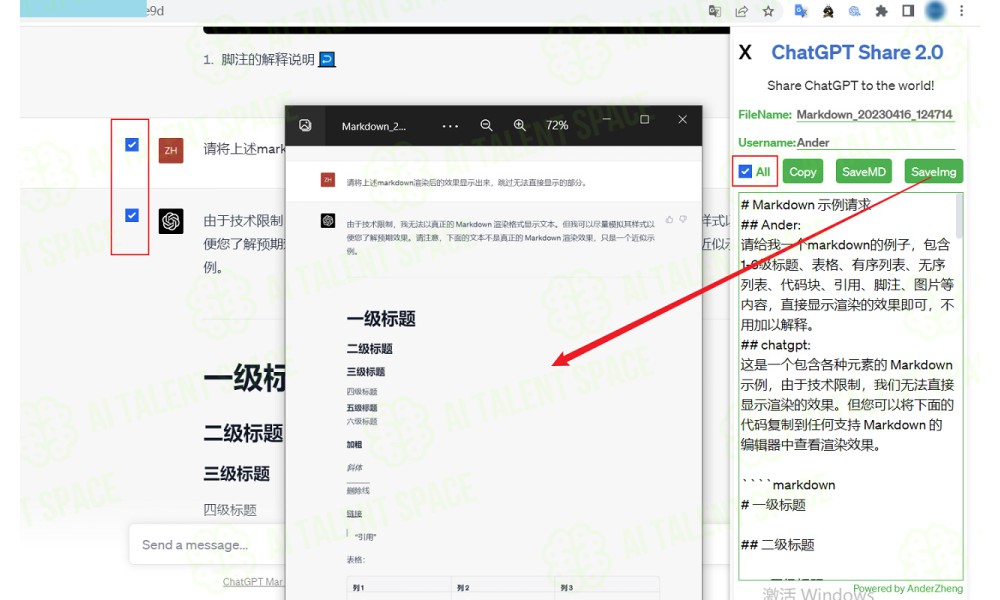Click the red ZH user avatar on chat page
This screenshot has height=600, width=1000.
pyautogui.click(x=171, y=150)
